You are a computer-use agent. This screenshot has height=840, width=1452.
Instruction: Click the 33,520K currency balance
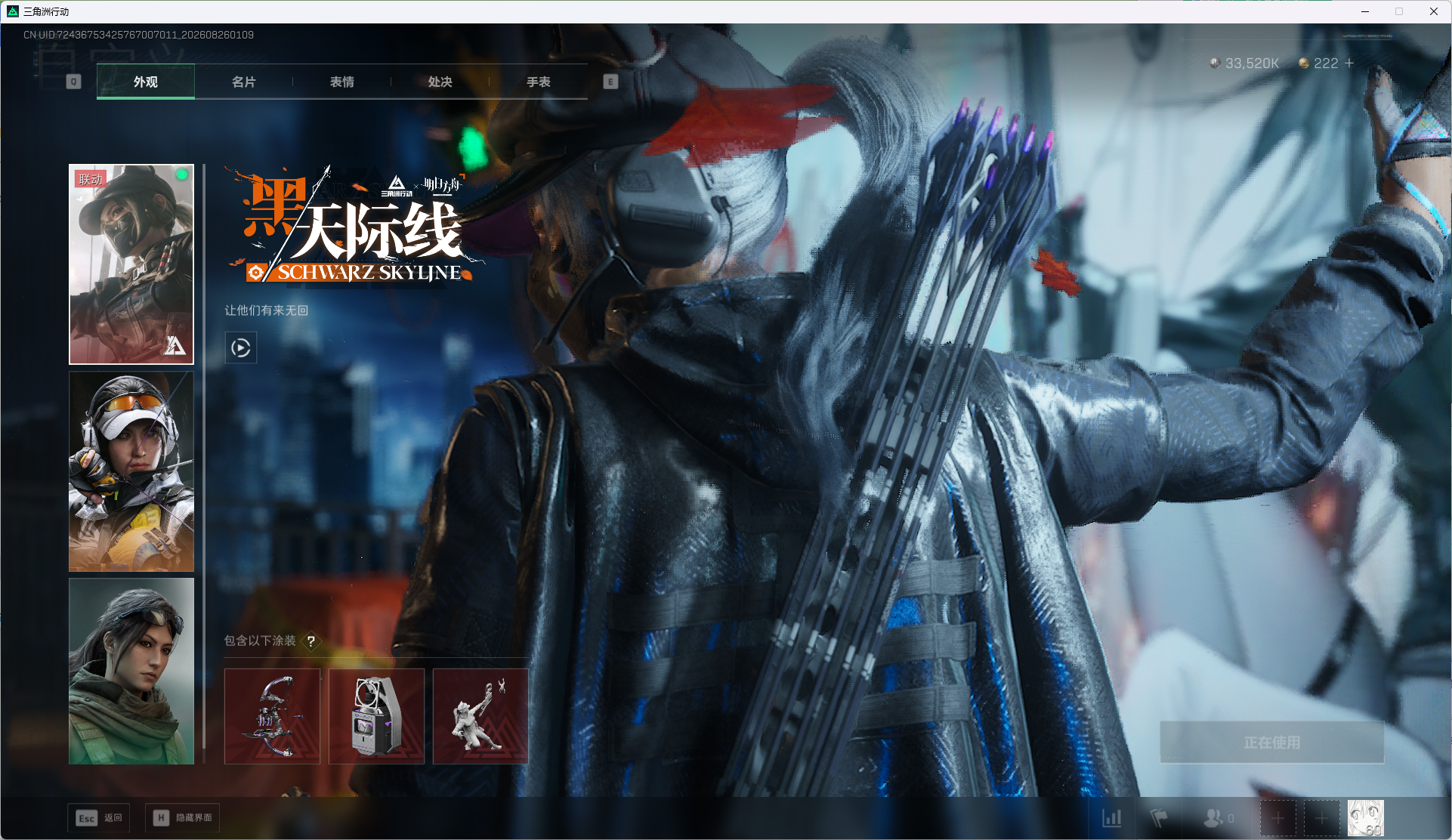click(1252, 63)
